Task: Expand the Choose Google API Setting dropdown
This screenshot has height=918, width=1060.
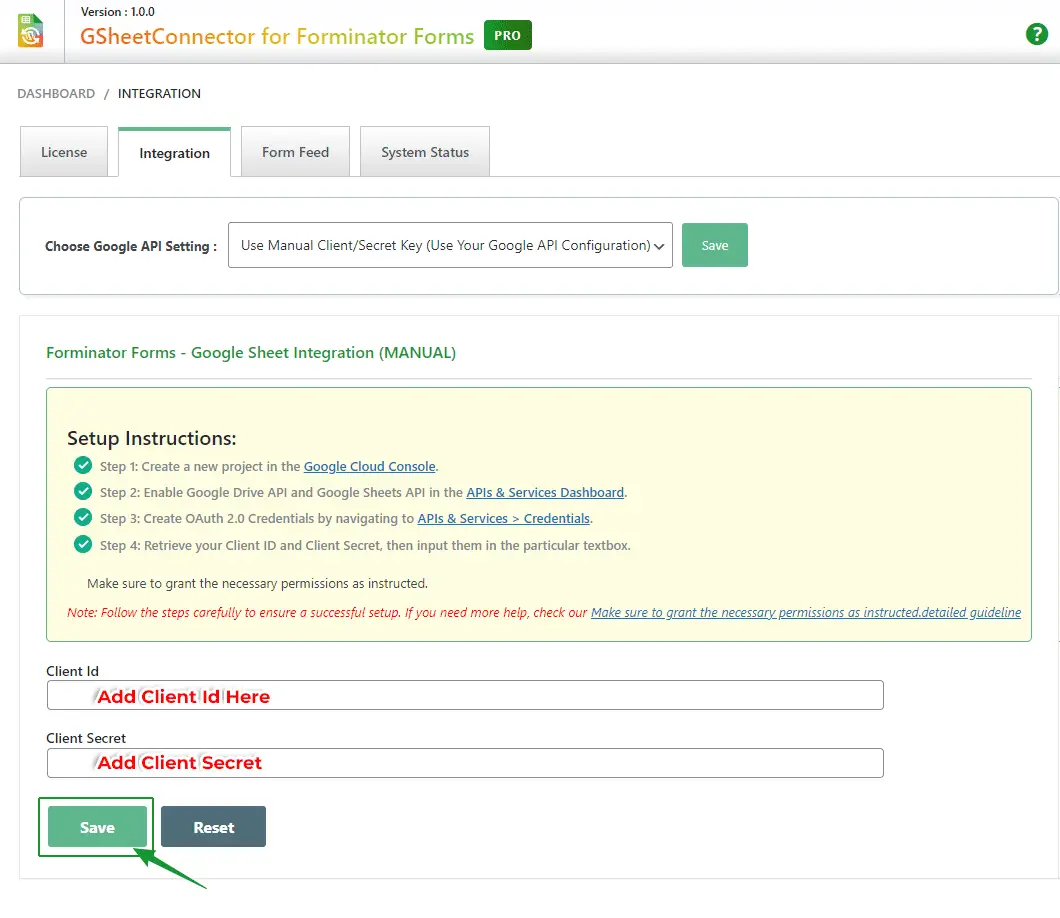Action: 450,245
